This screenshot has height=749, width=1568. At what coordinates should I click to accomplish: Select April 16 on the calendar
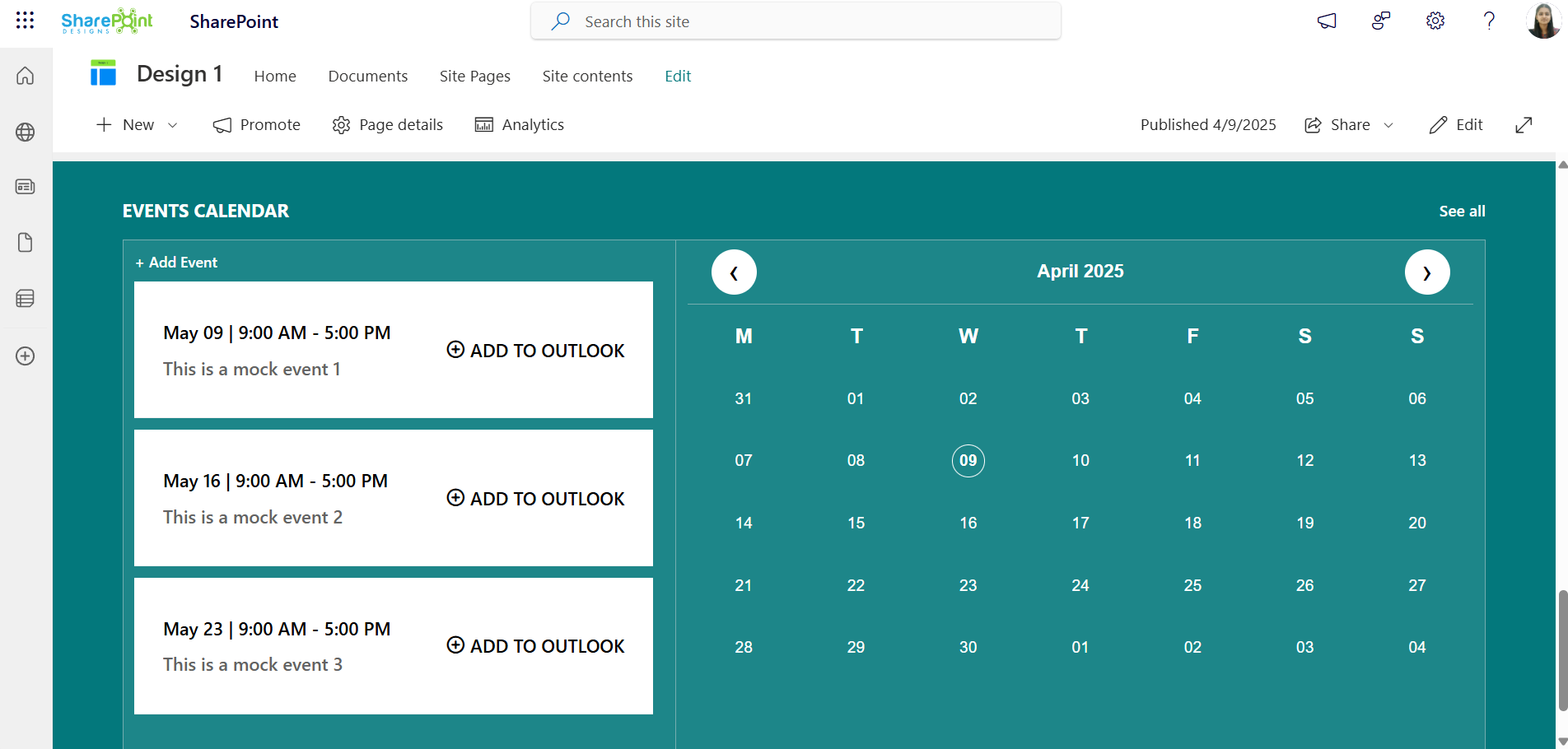968,523
